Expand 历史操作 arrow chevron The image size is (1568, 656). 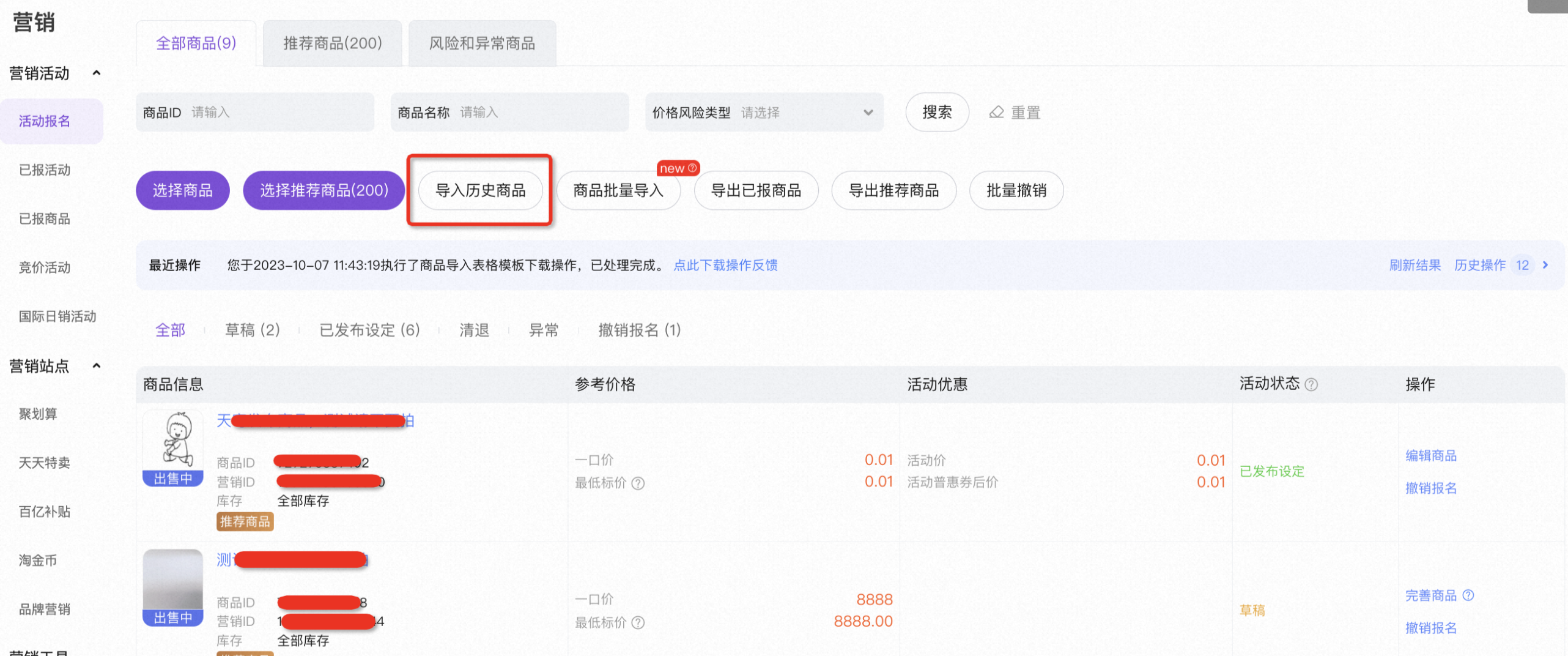[1545, 265]
